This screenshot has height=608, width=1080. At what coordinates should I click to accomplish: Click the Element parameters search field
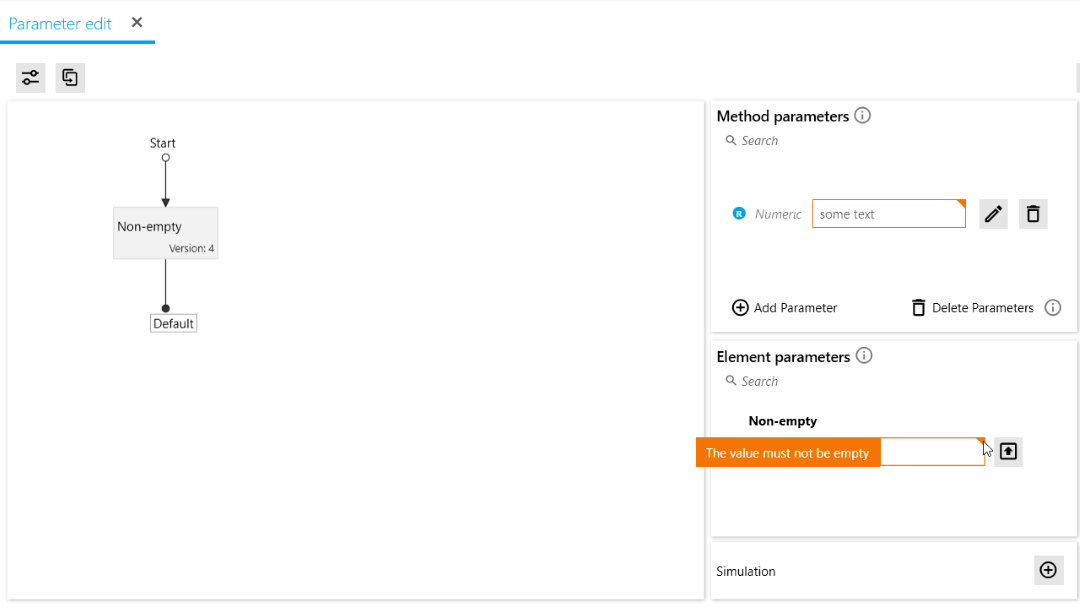pos(800,382)
